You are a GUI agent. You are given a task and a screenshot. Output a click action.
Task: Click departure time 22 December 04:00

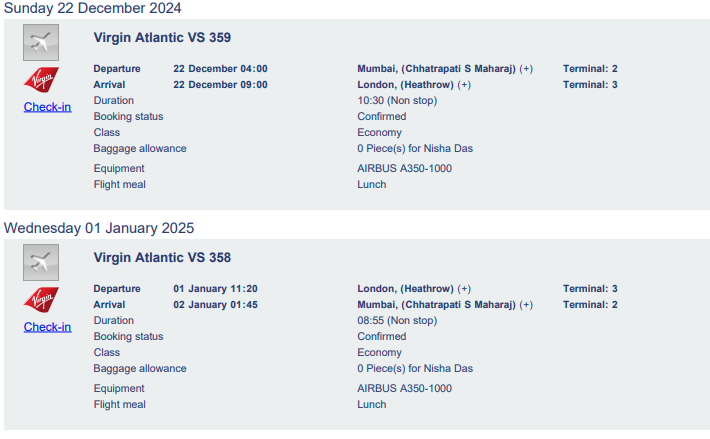tap(221, 69)
